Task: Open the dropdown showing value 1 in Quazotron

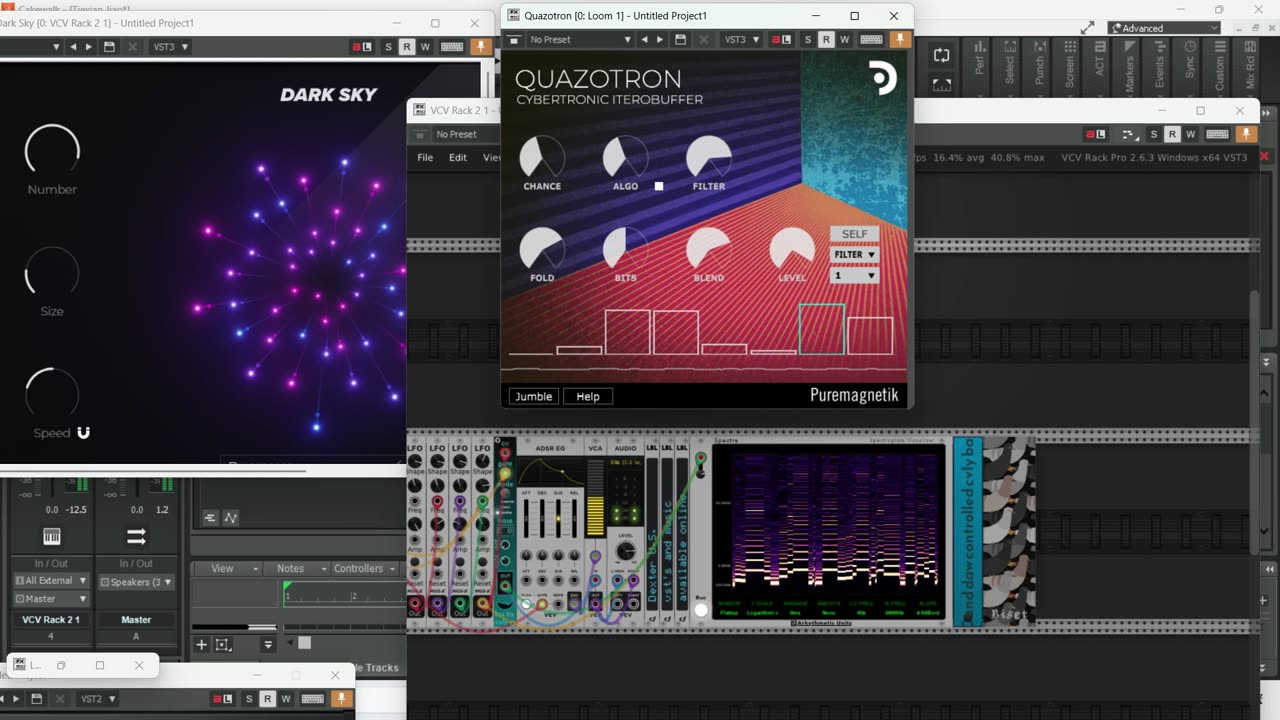Action: [x=855, y=275]
